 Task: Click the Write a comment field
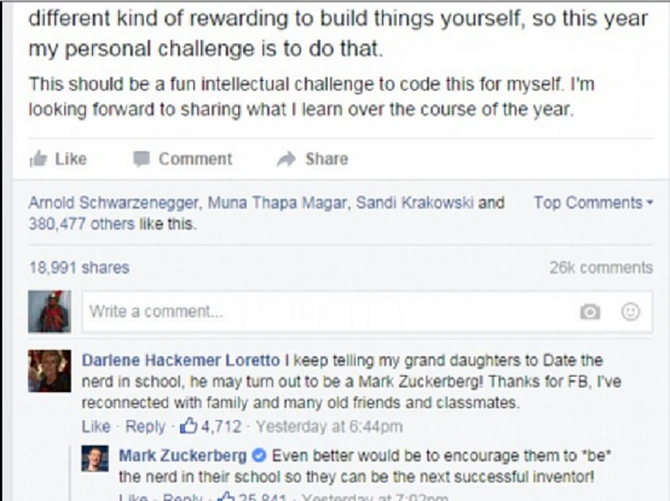point(320,311)
